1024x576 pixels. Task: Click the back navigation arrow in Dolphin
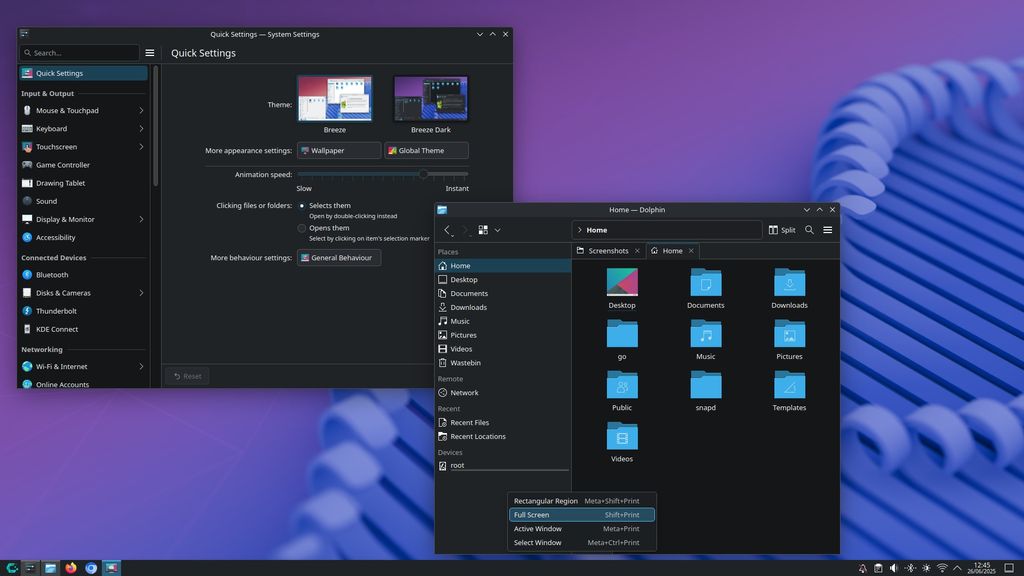[446, 229]
